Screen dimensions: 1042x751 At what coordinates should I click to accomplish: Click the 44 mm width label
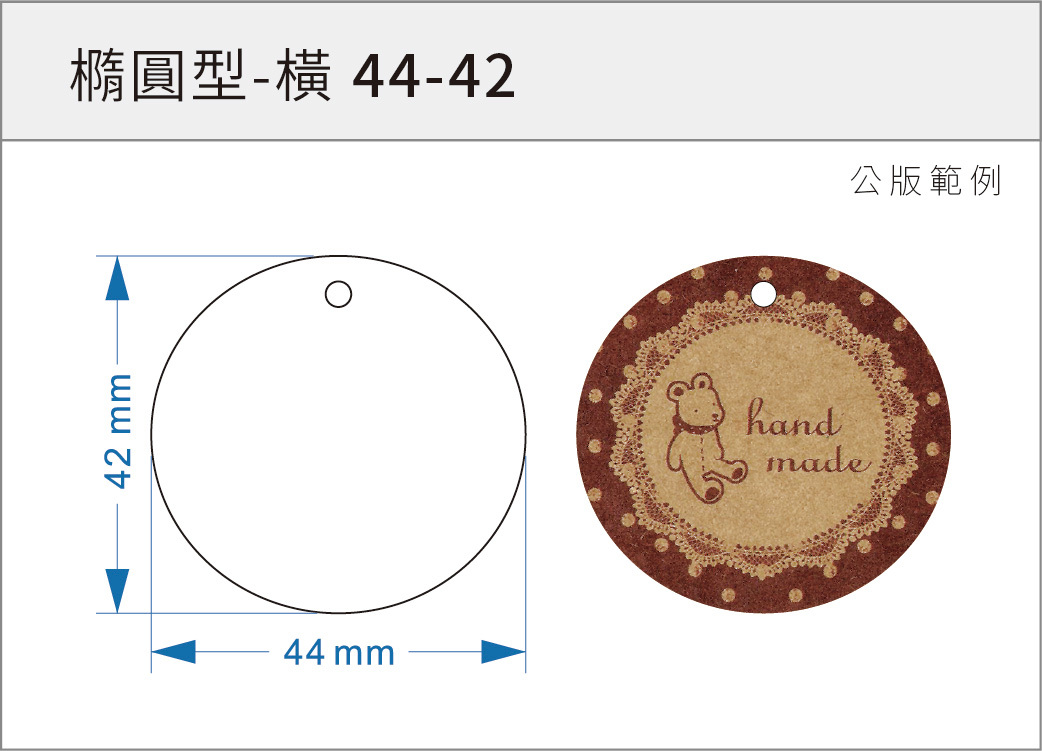tap(339, 652)
